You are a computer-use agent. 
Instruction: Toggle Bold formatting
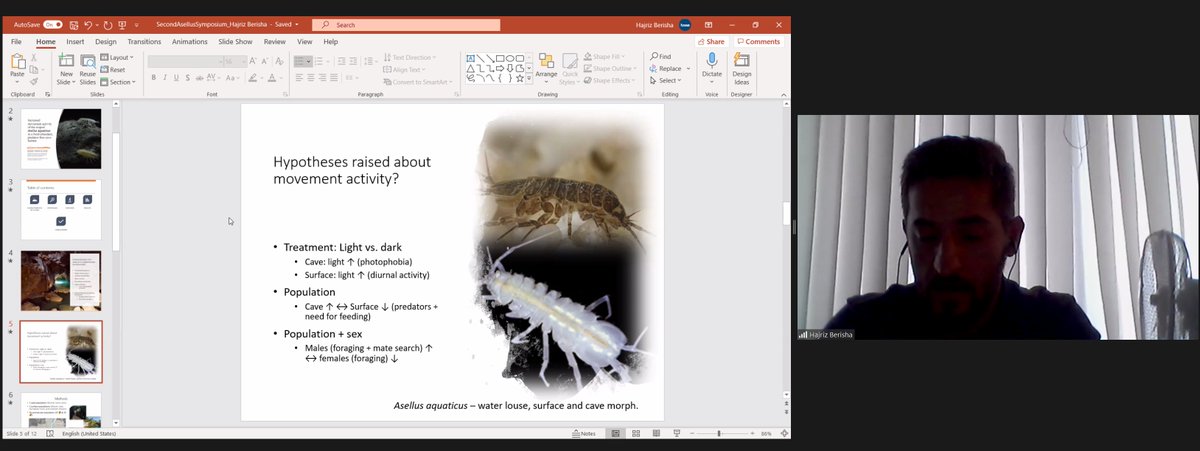coord(153,78)
